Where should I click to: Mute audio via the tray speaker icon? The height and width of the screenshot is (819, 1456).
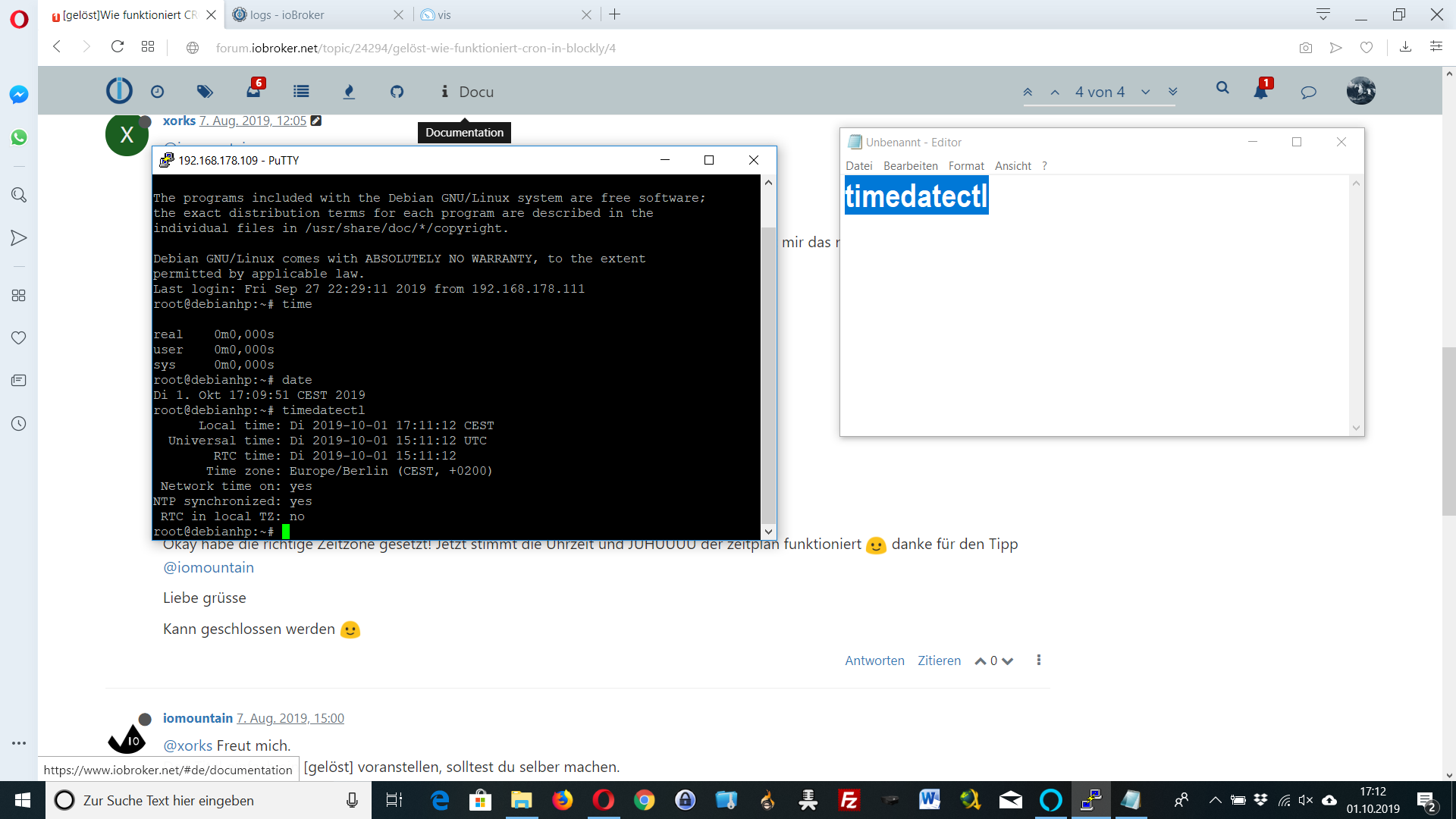[x=1306, y=800]
